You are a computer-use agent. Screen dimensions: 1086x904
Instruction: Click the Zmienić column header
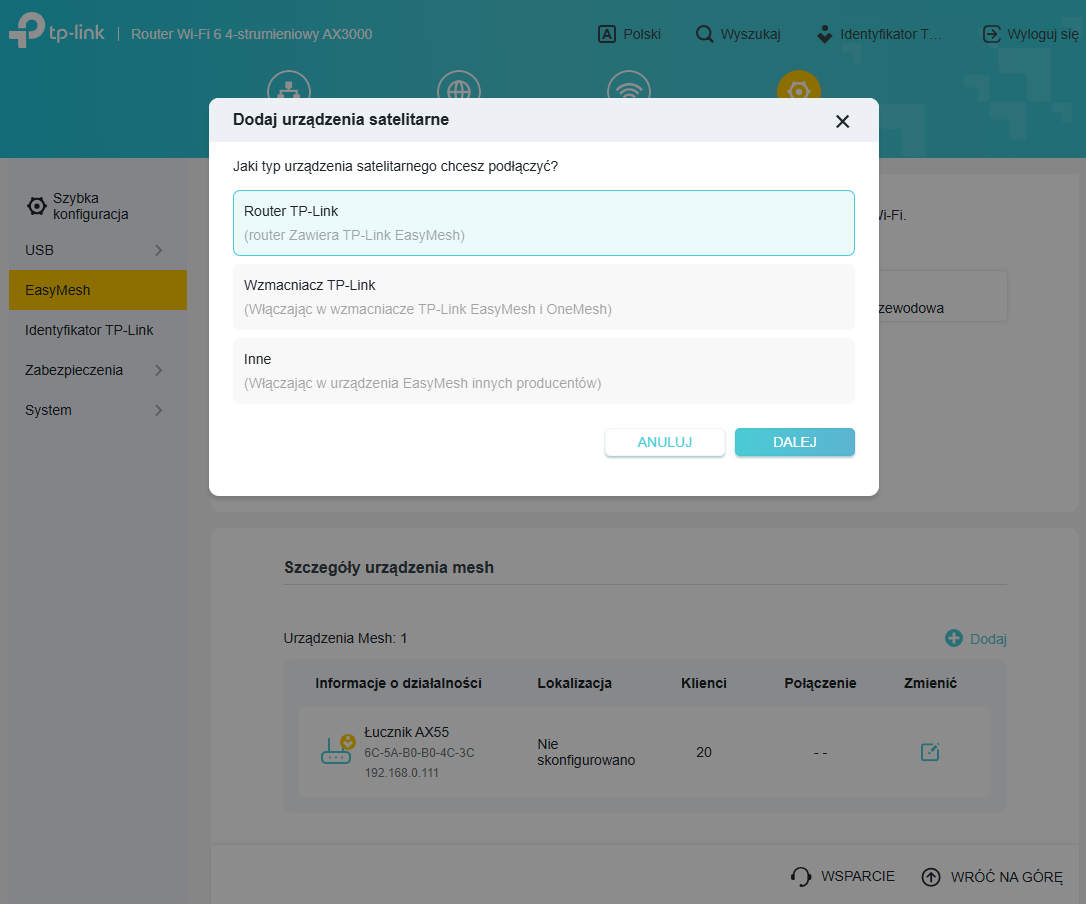pos(930,684)
